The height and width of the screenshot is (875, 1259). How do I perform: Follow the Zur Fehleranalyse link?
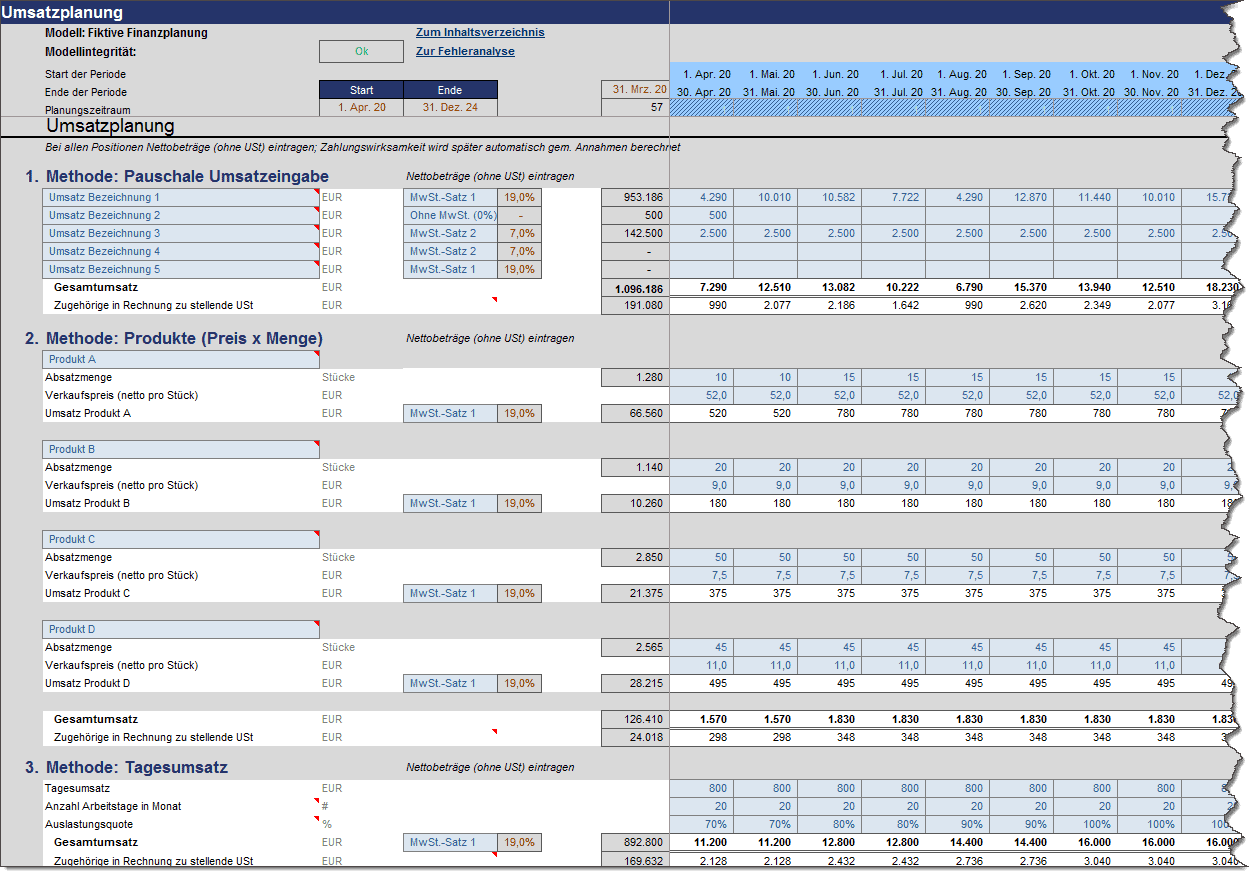465,52
